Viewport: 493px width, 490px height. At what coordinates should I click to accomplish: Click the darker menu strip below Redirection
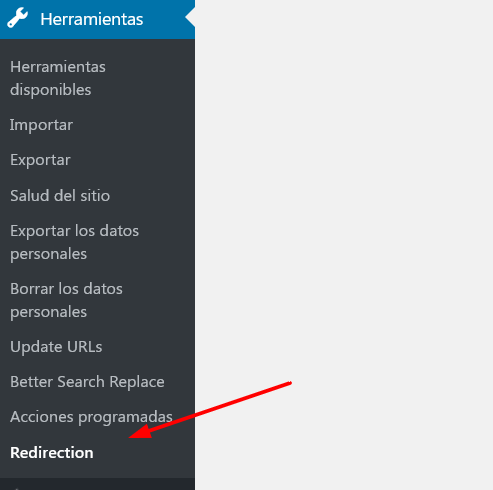[x=97, y=484]
